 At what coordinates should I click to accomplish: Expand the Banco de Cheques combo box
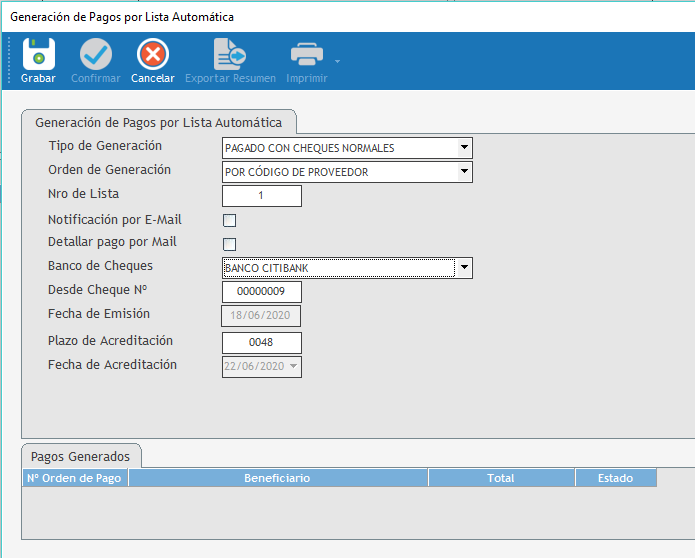(x=463, y=268)
